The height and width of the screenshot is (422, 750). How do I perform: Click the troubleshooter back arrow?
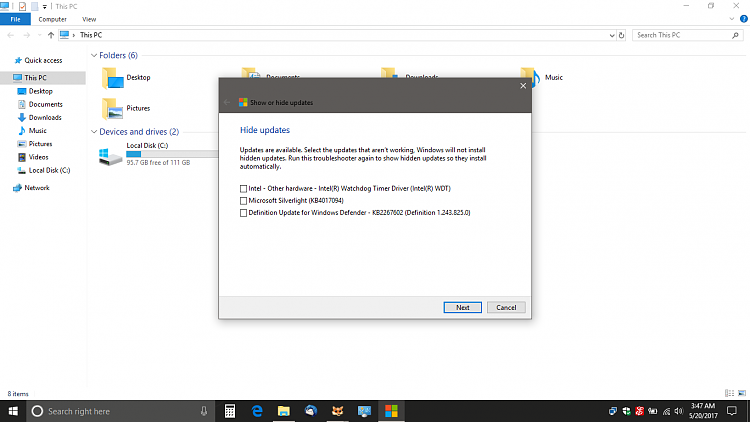coord(227,102)
